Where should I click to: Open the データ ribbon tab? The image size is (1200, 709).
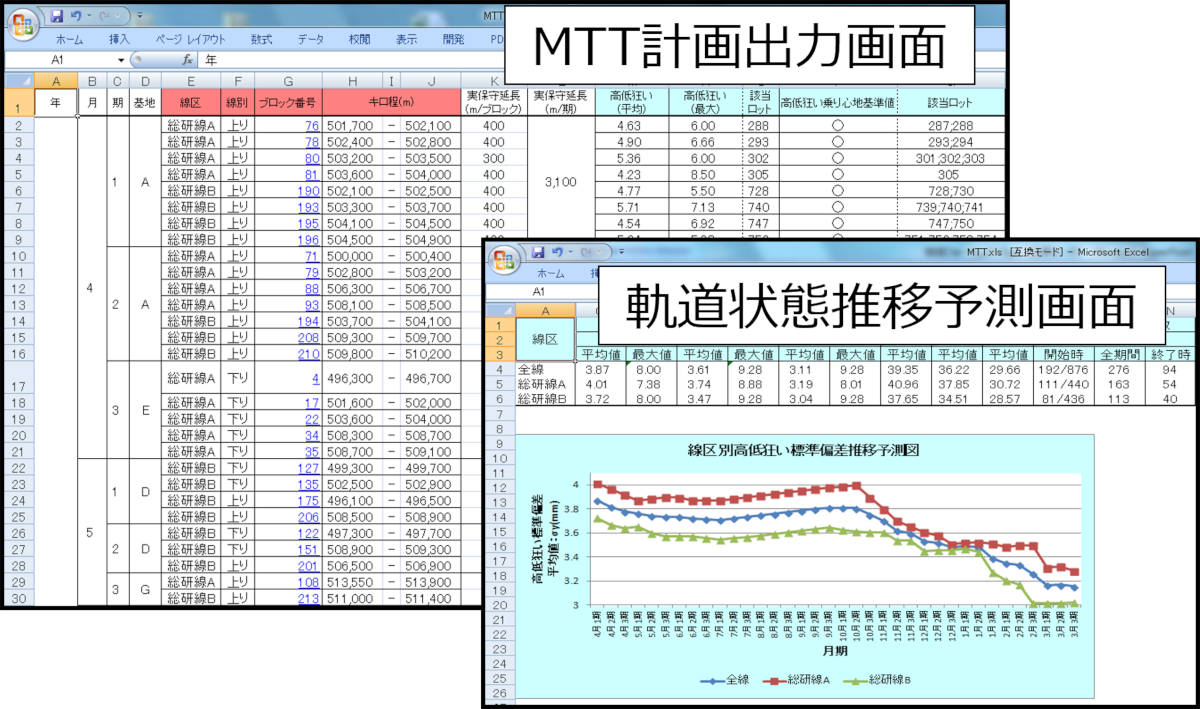click(311, 40)
